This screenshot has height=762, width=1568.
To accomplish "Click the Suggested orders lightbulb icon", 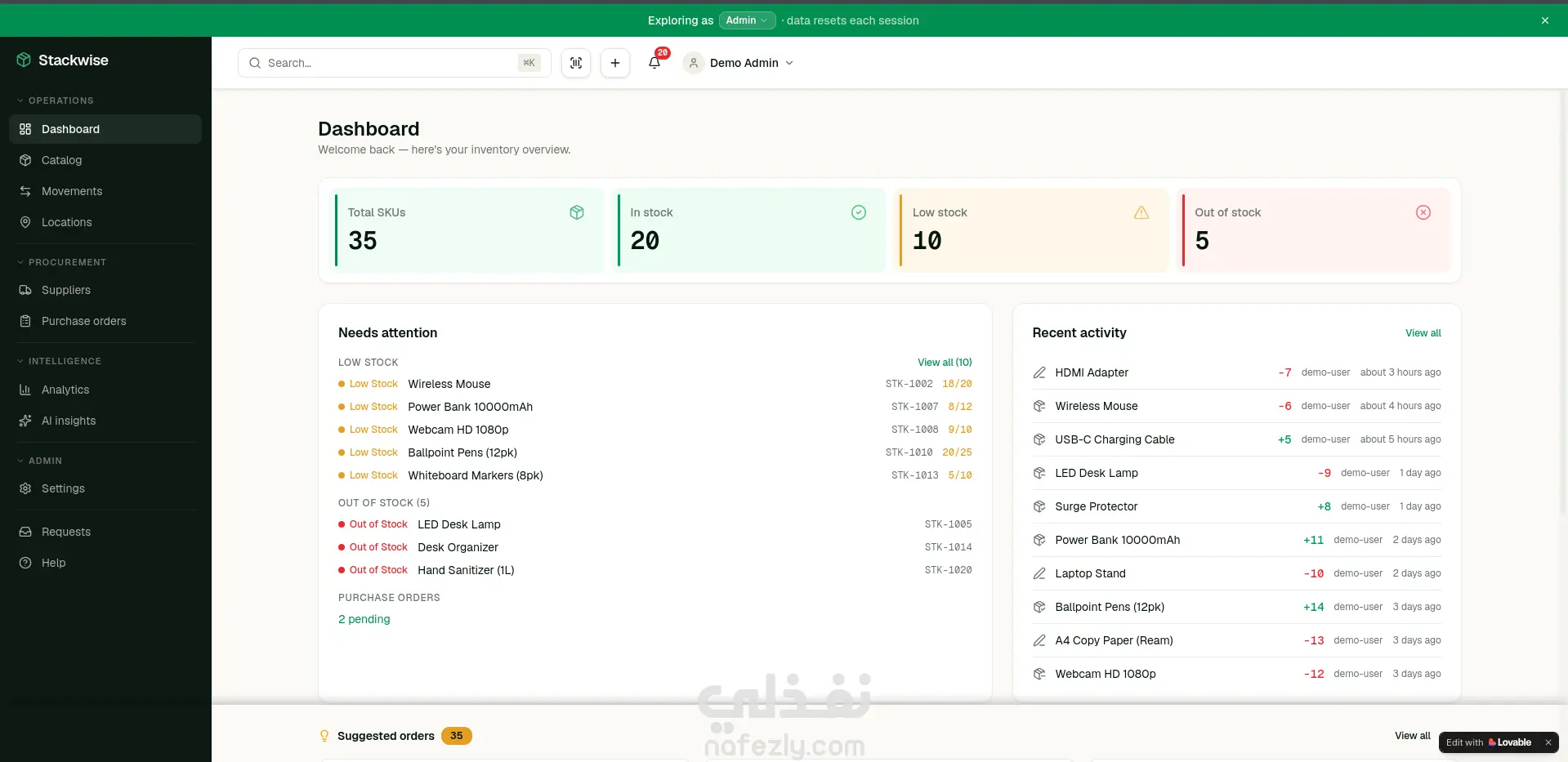I will [x=324, y=736].
